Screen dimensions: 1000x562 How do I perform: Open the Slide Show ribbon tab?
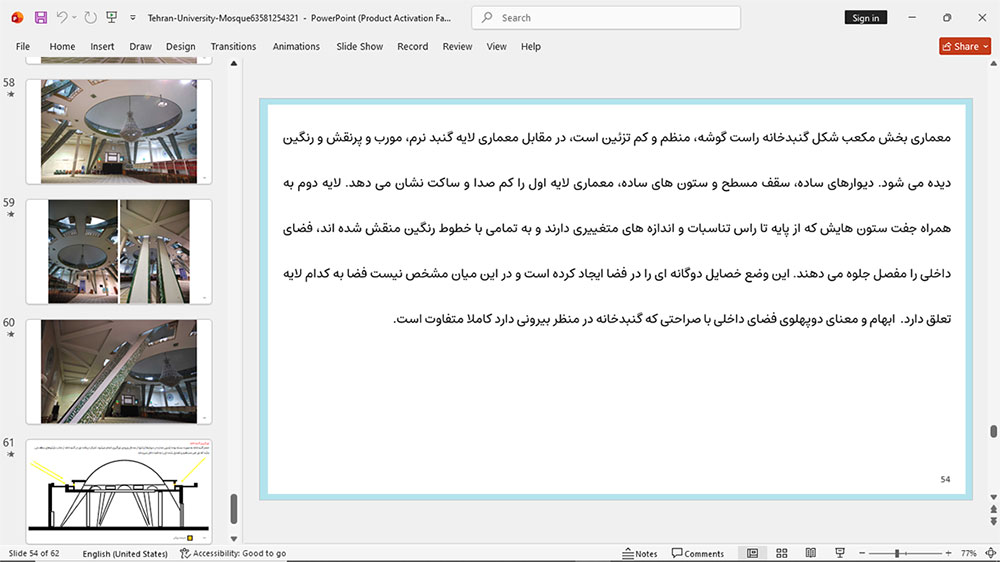point(360,47)
